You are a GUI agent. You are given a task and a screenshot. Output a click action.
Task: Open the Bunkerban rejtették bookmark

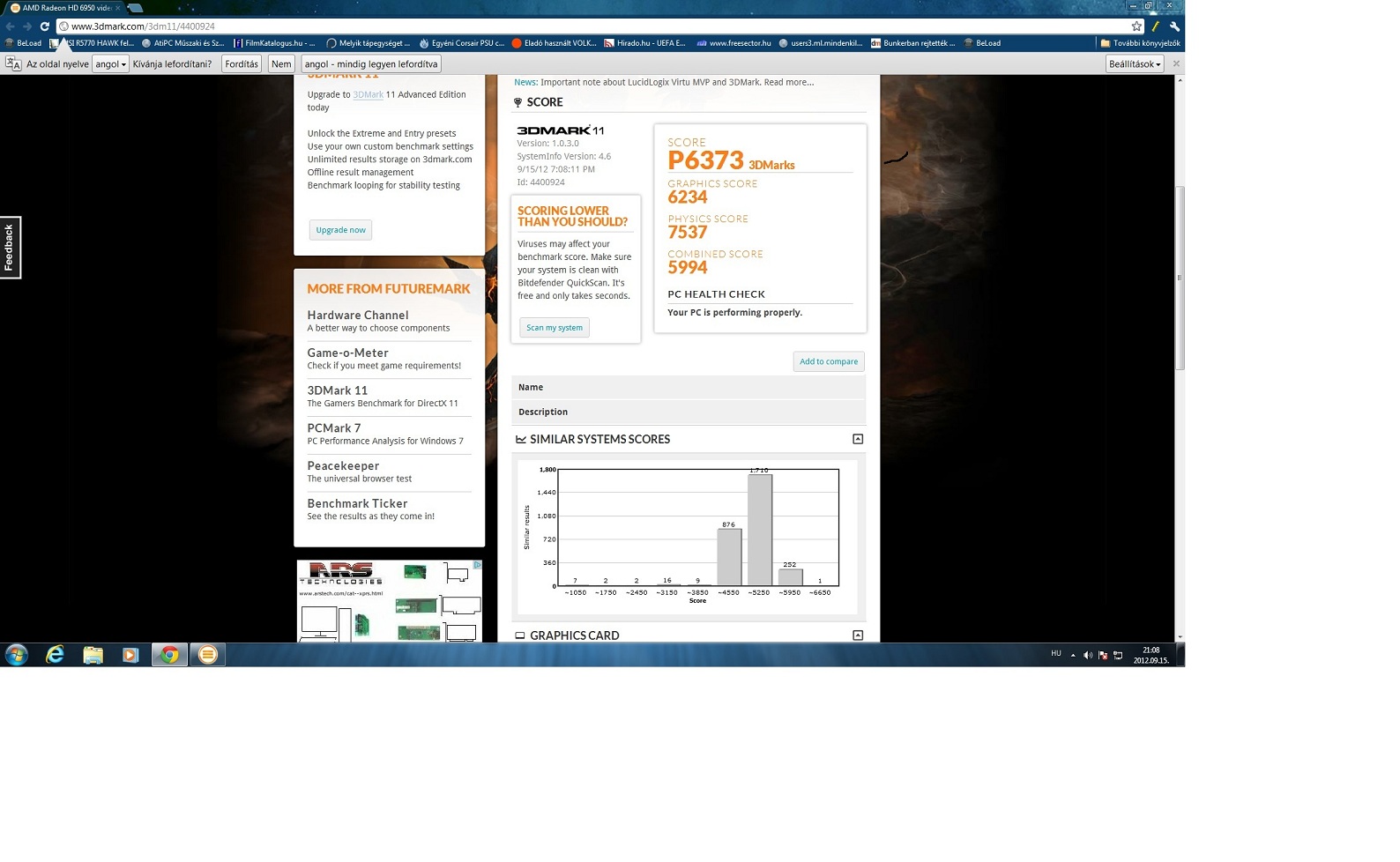[x=912, y=43]
